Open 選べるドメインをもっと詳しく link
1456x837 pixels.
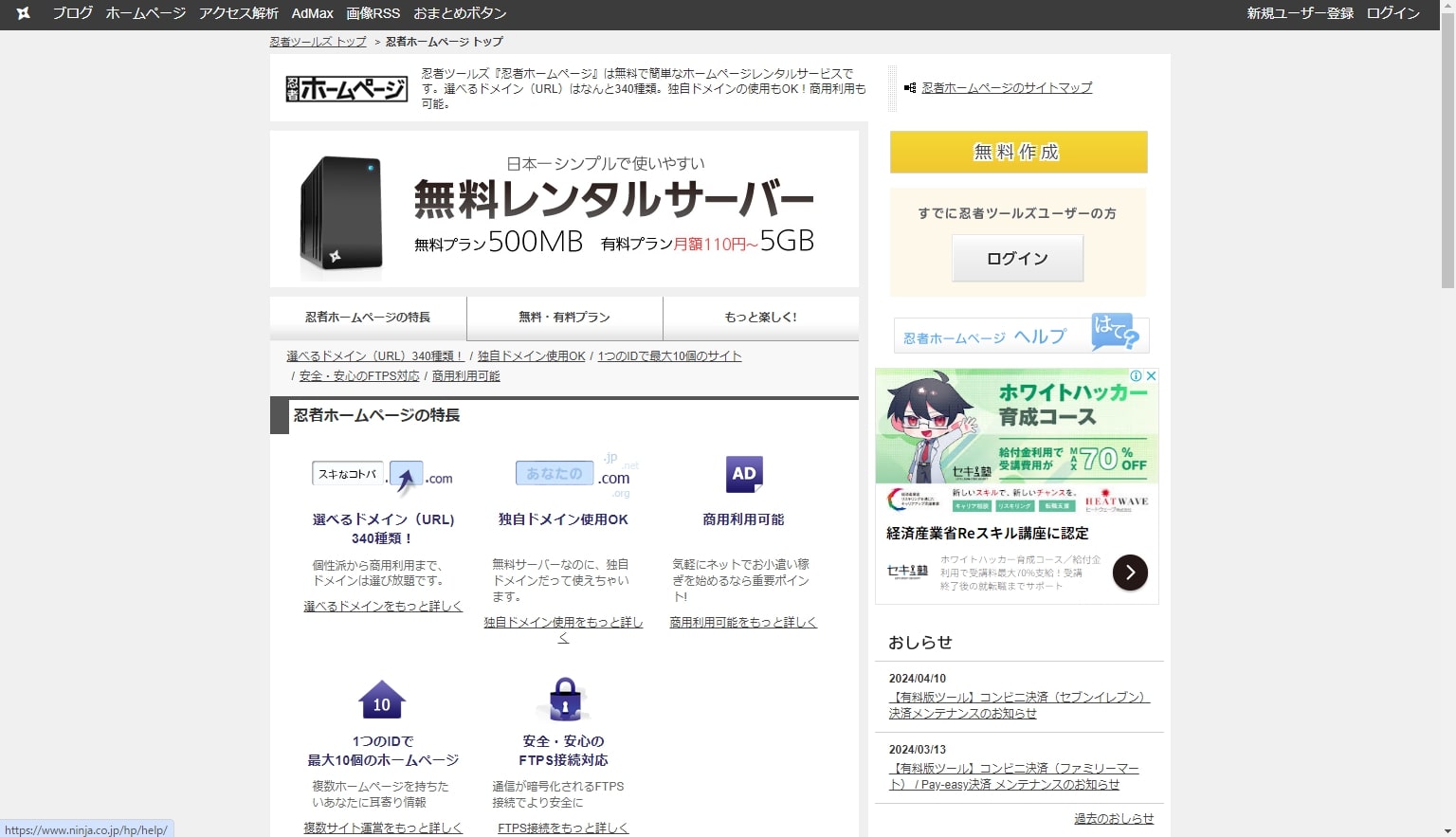pyautogui.click(x=383, y=607)
